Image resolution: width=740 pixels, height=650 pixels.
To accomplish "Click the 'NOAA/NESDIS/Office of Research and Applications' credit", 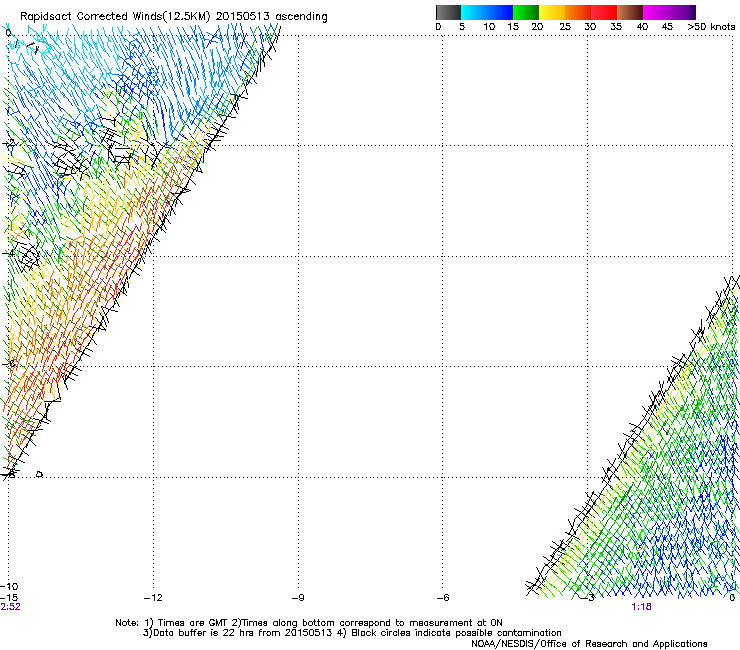I will [589, 644].
